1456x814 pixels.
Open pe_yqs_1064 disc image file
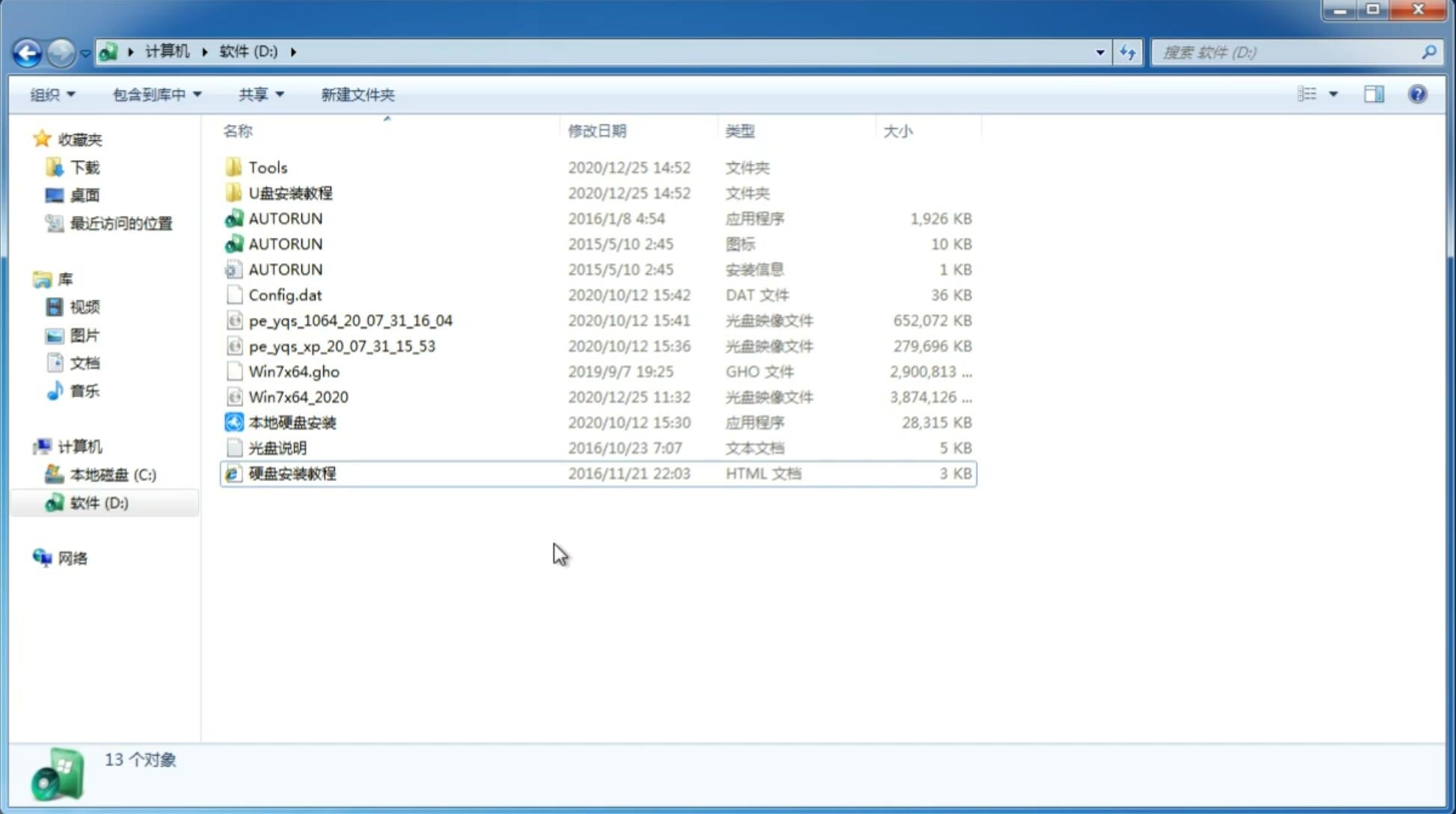pyautogui.click(x=350, y=320)
